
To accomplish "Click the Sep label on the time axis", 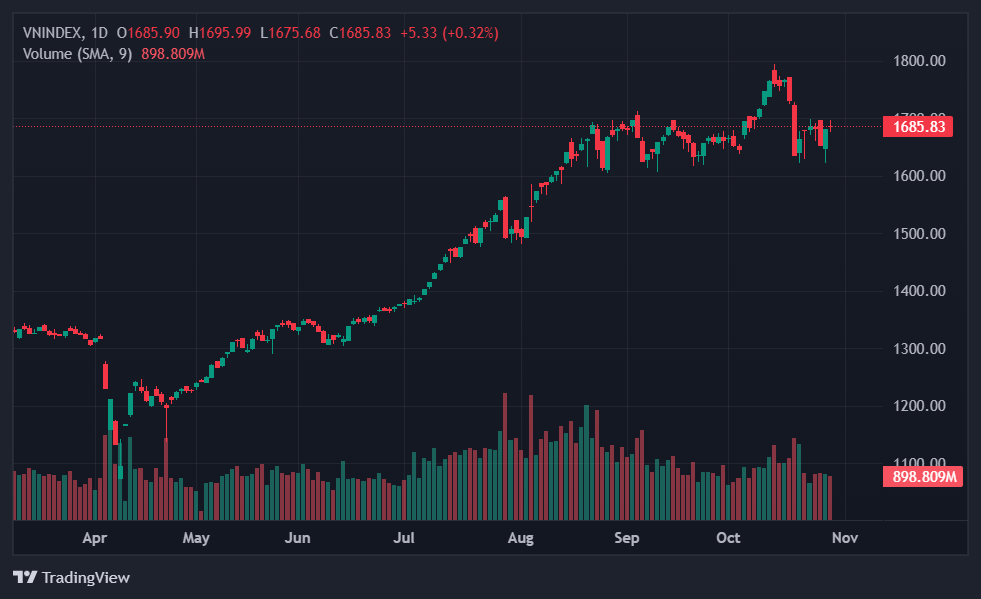I will (x=626, y=538).
